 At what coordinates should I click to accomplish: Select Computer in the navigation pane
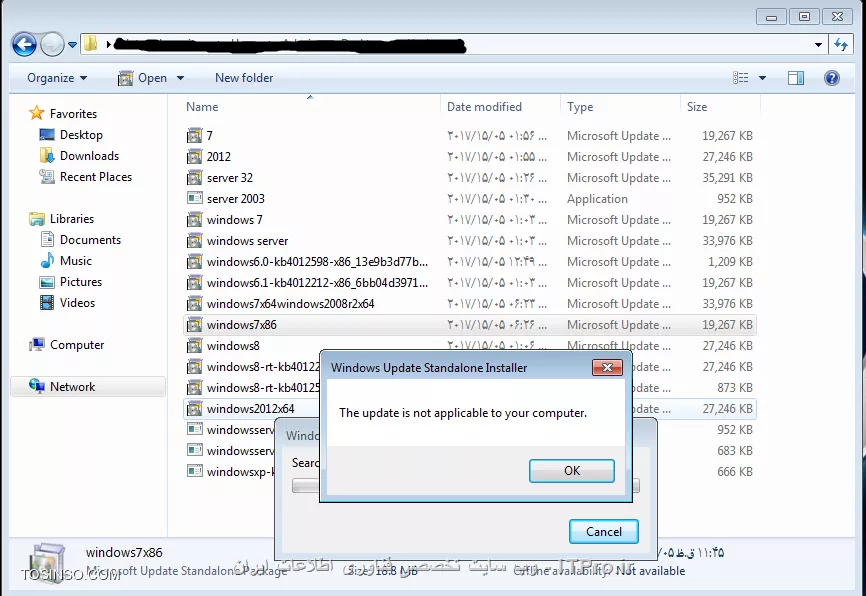[x=77, y=344]
